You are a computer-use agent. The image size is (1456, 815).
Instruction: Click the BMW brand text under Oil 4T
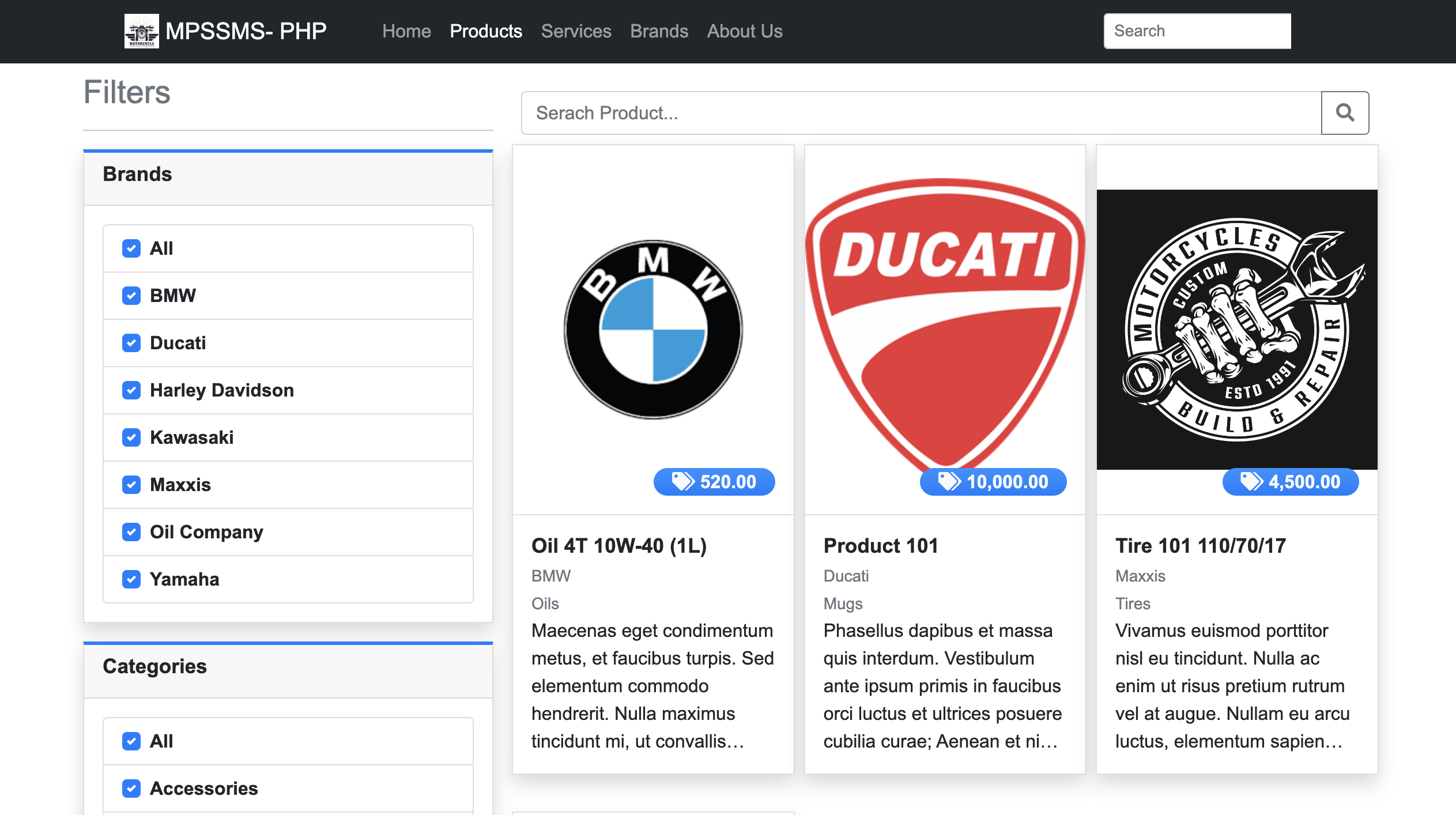coord(551,576)
